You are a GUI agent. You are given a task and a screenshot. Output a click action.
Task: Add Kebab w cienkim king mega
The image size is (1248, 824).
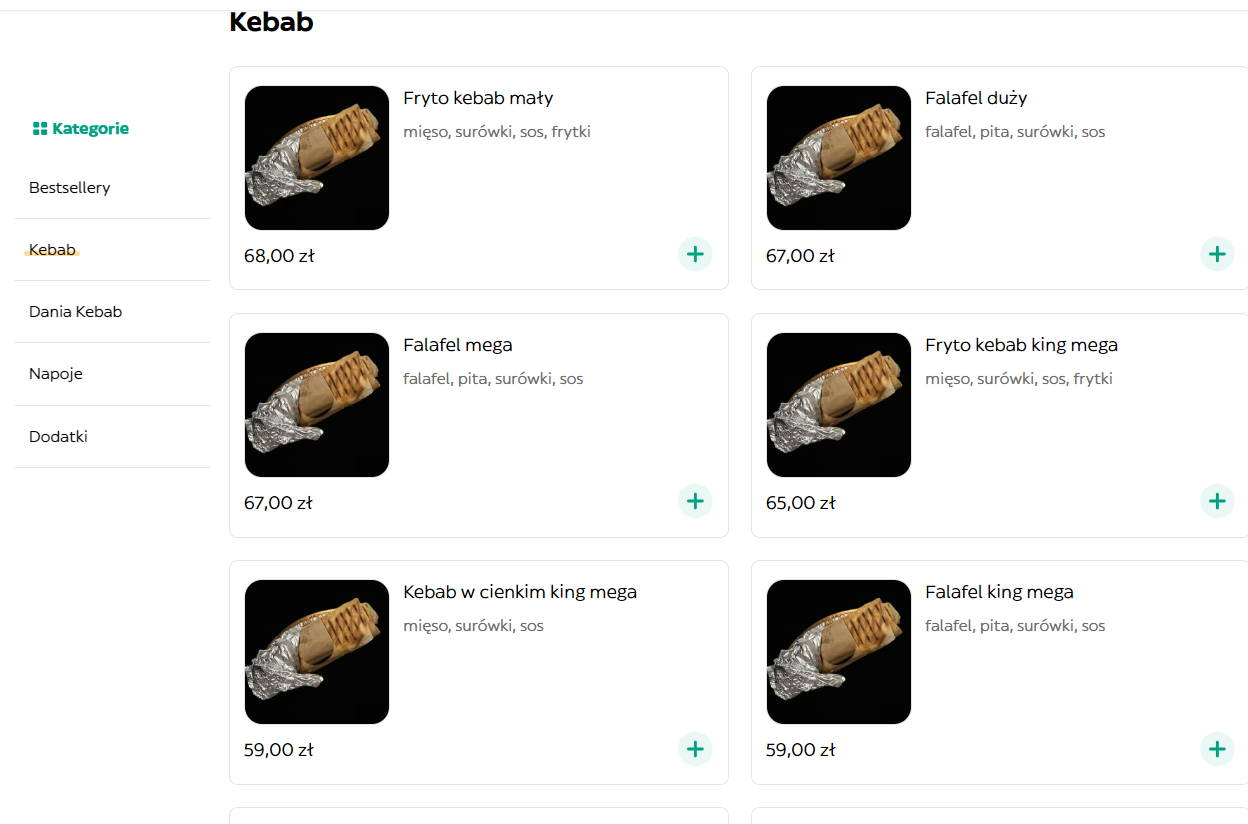[x=695, y=748]
